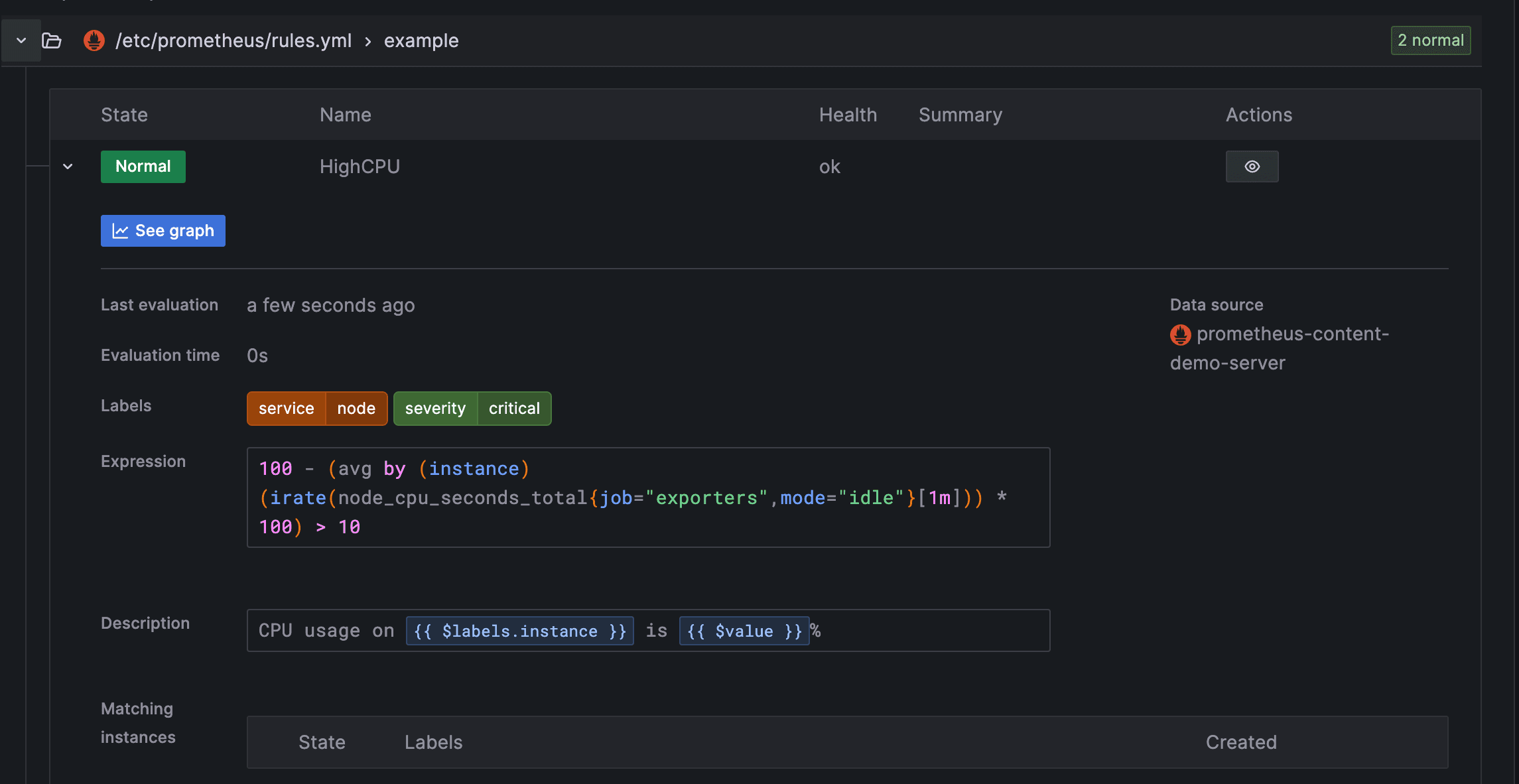The image size is (1519, 784).
Task: Click the HighCPU rule name
Action: click(360, 166)
